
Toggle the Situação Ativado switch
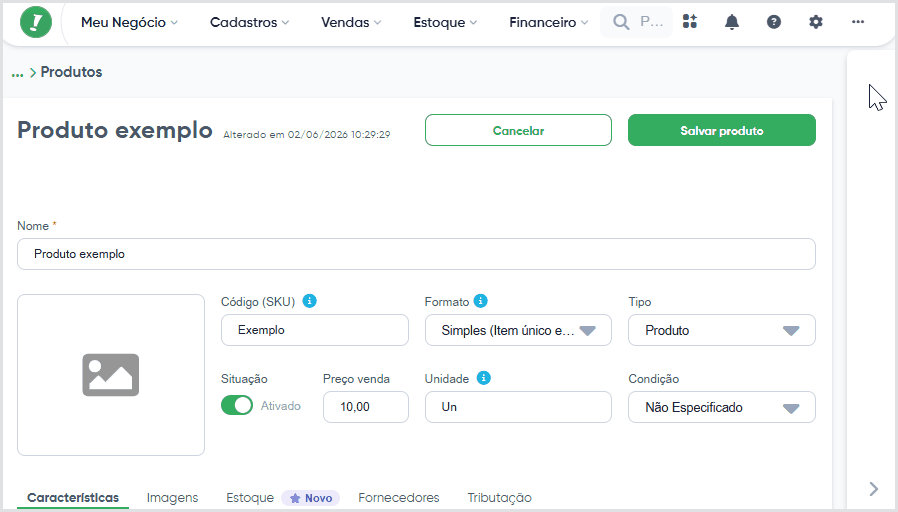[237, 405]
